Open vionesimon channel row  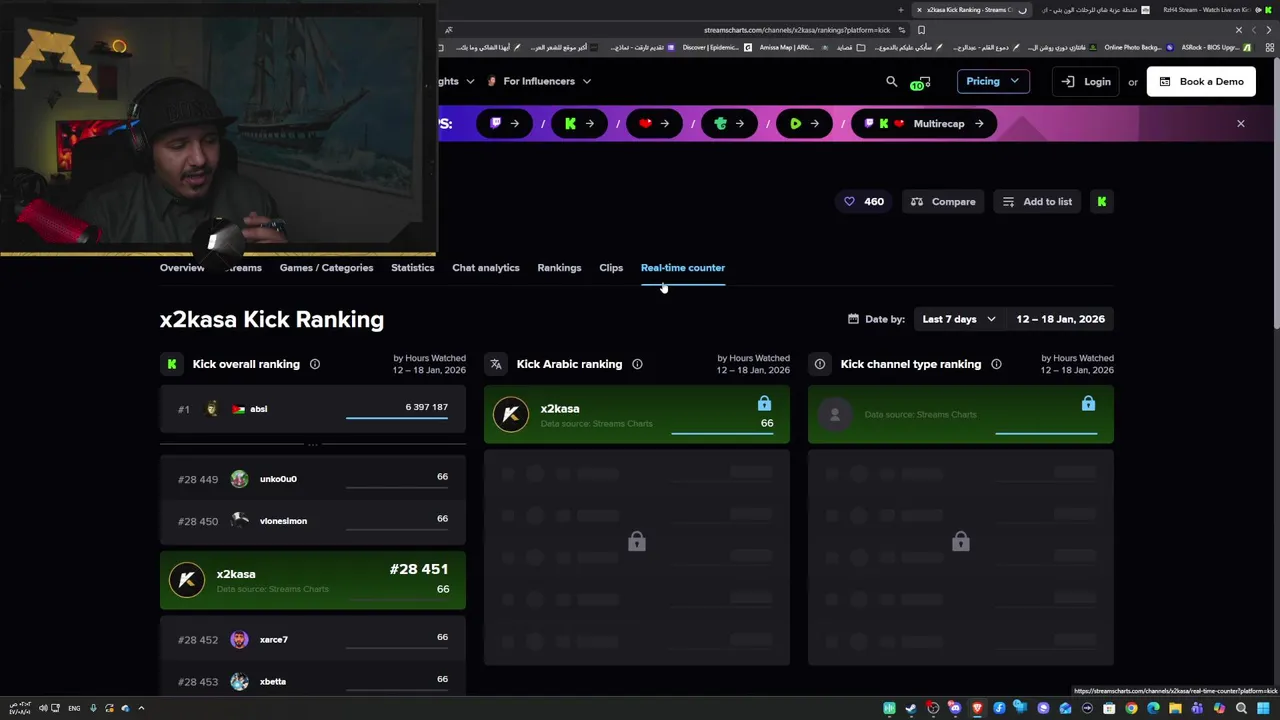[313, 521]
